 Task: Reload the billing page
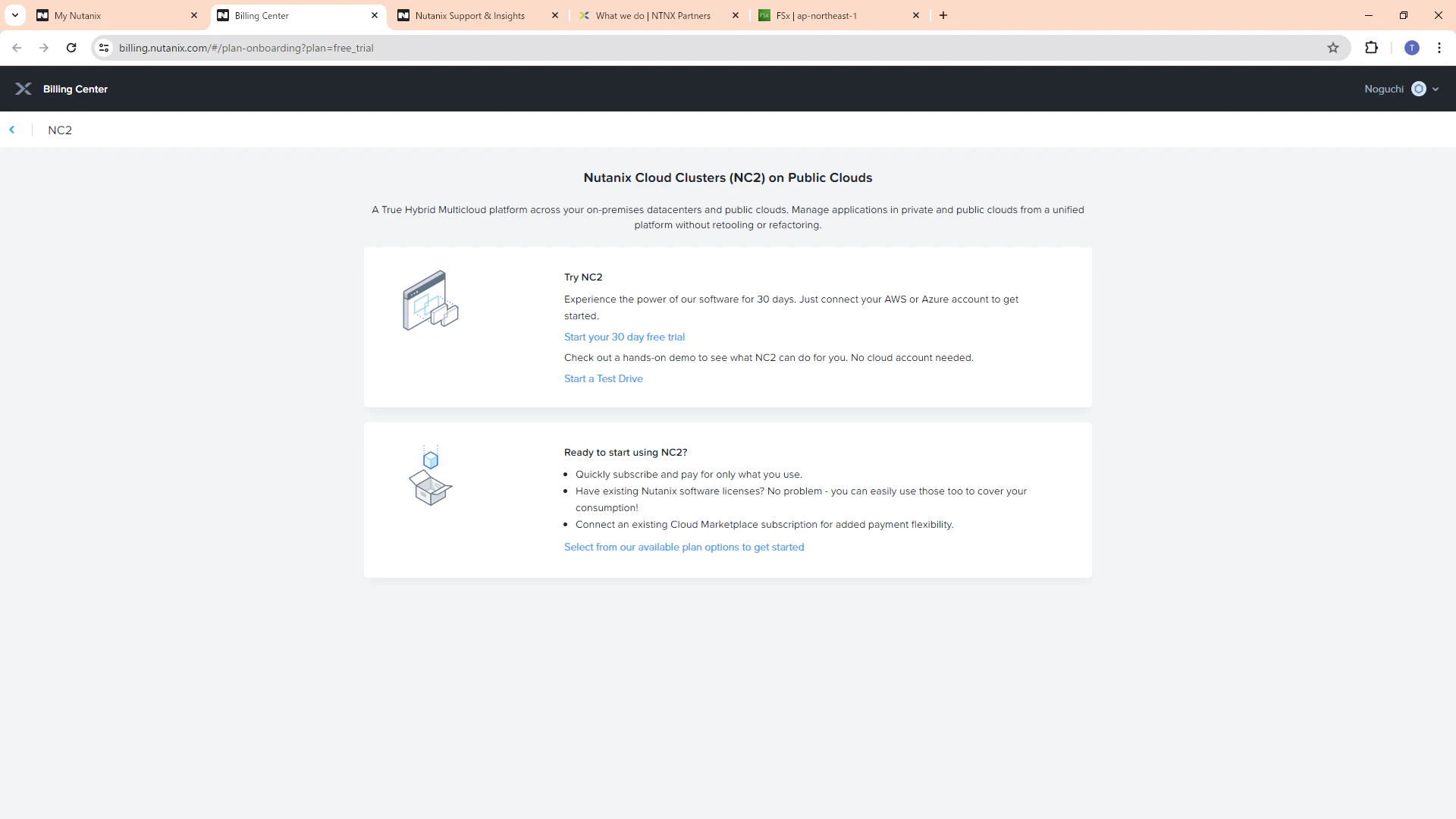point(71,48)
